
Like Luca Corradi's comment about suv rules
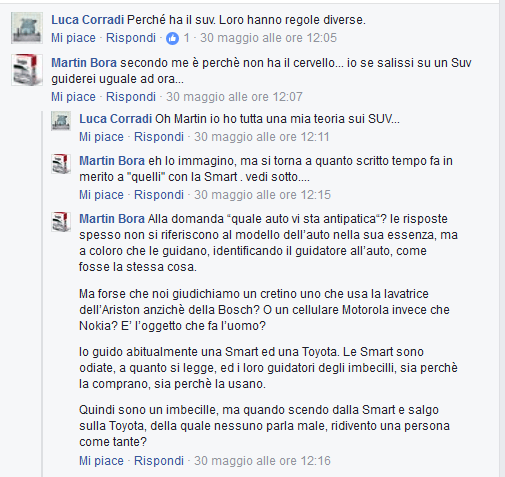pyautogui.click(x=73, y=38)
